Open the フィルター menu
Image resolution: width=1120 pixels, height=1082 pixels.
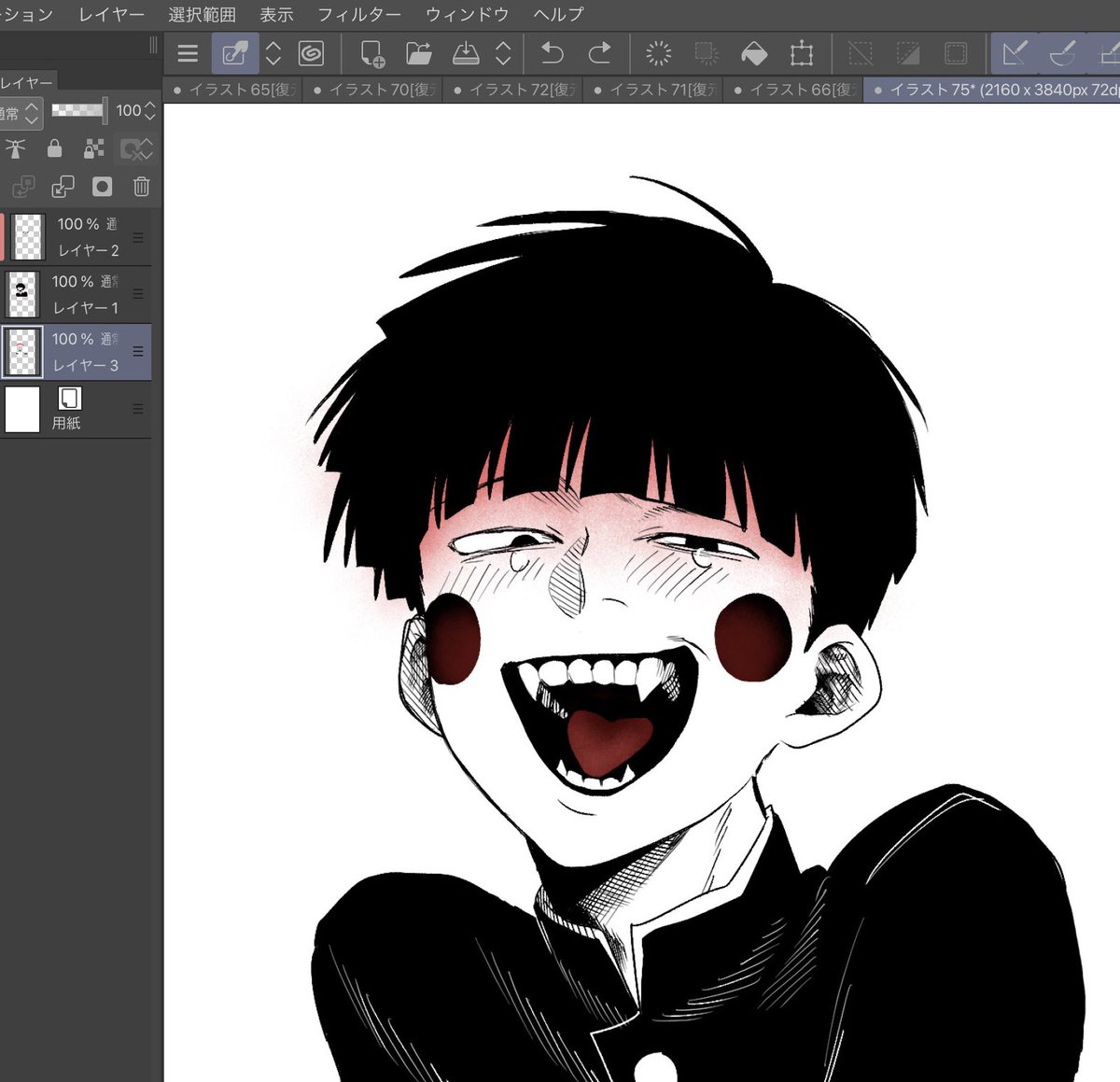click(x=359, y=14)
